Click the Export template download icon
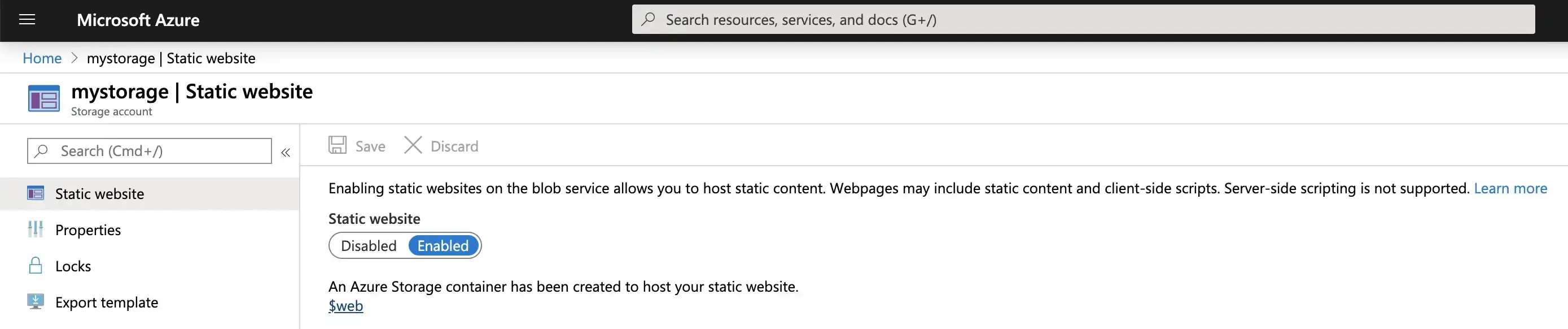The image size is (1568, 329). (x=36, y=302)
